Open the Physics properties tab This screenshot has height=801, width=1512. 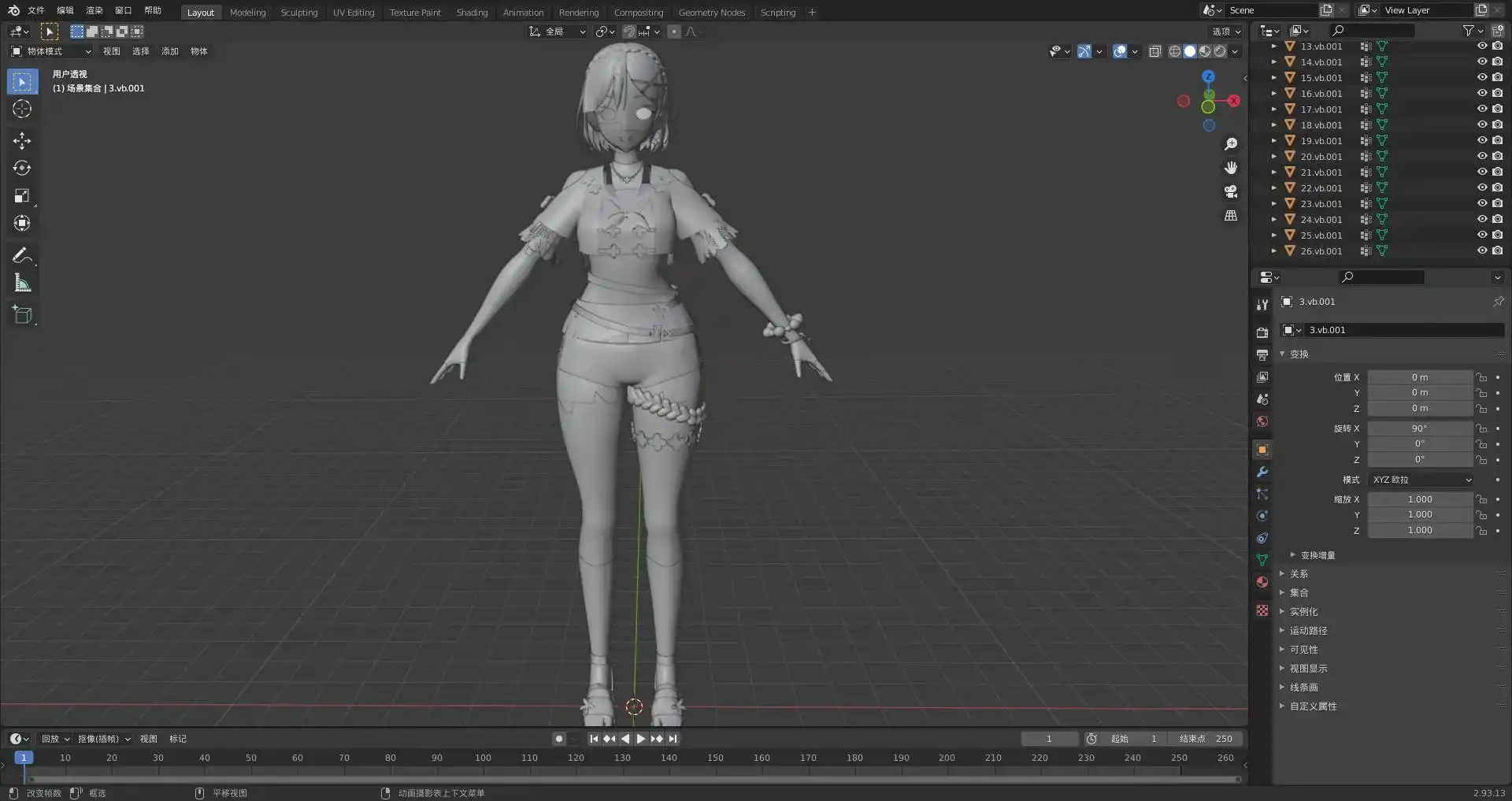tap(1262, 516)
